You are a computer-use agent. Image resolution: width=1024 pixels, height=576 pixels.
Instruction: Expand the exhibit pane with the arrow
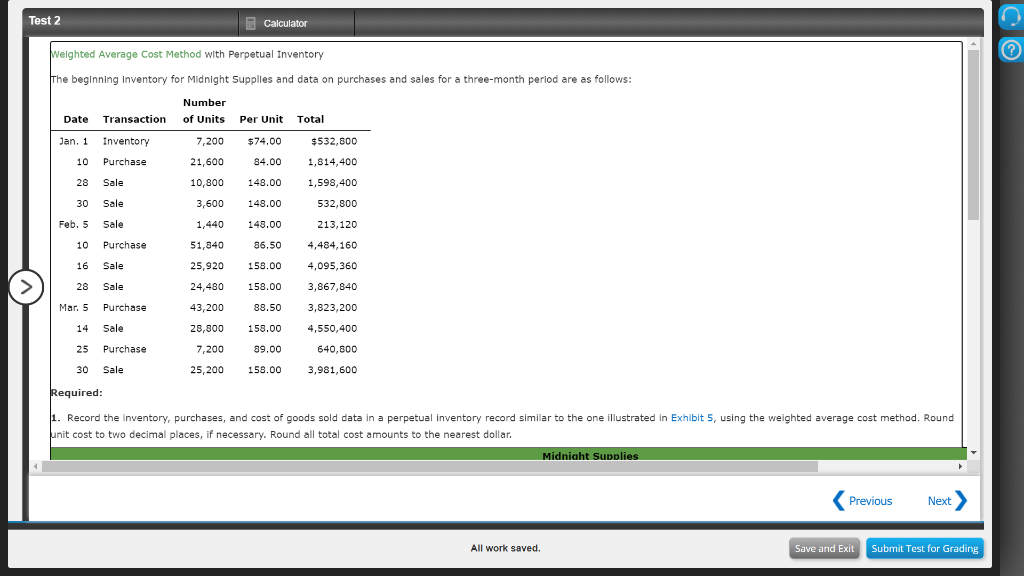pyautogui.click(x=25, y=287)
